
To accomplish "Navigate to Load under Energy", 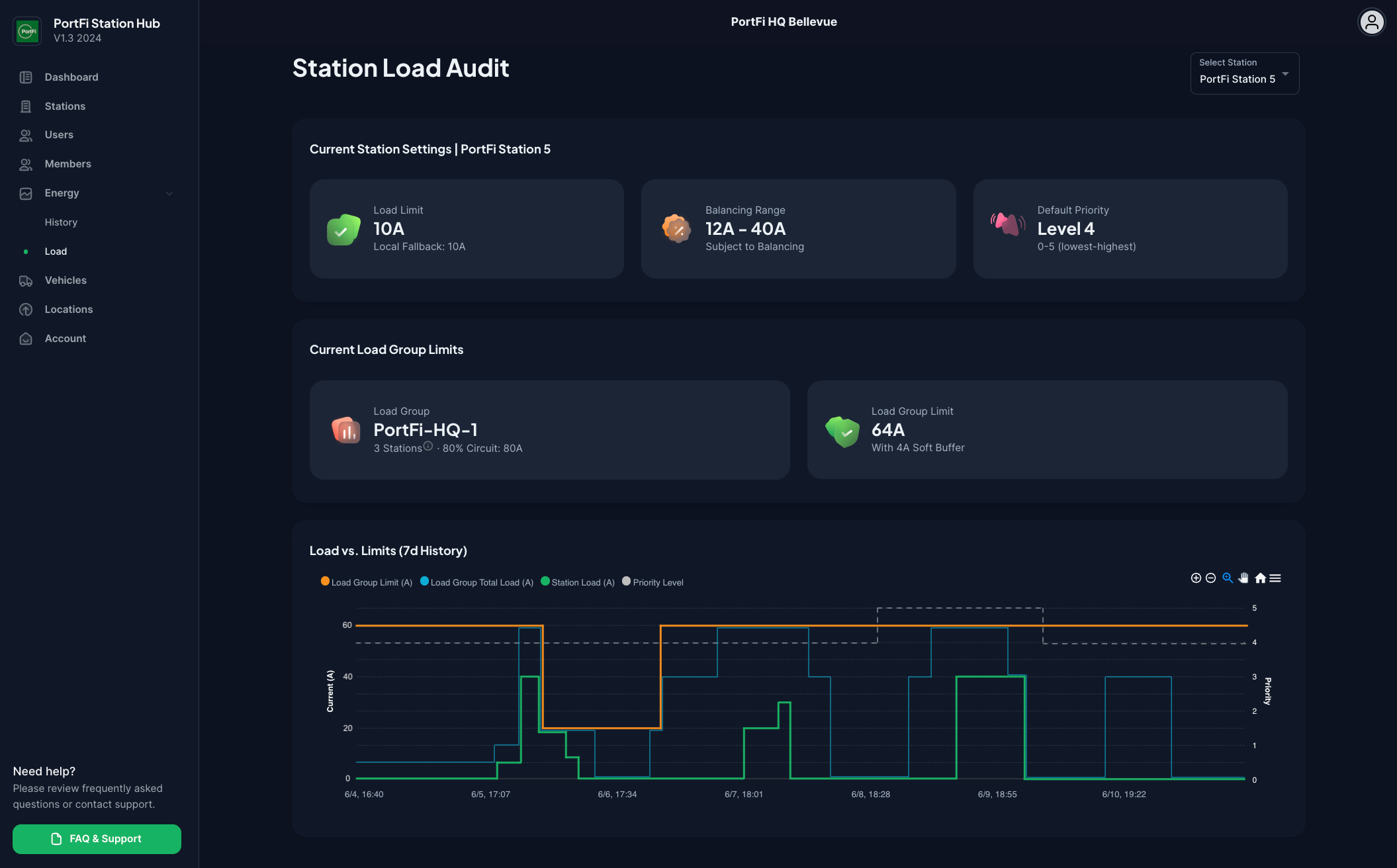I will coord(55,251).
